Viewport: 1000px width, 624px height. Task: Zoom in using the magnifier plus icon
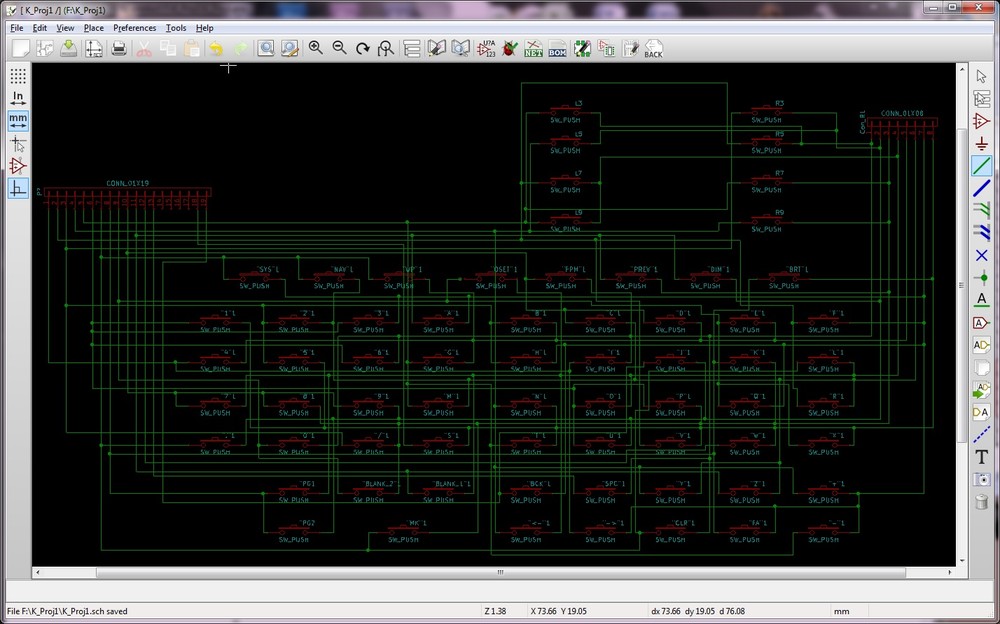click(316, 48)
